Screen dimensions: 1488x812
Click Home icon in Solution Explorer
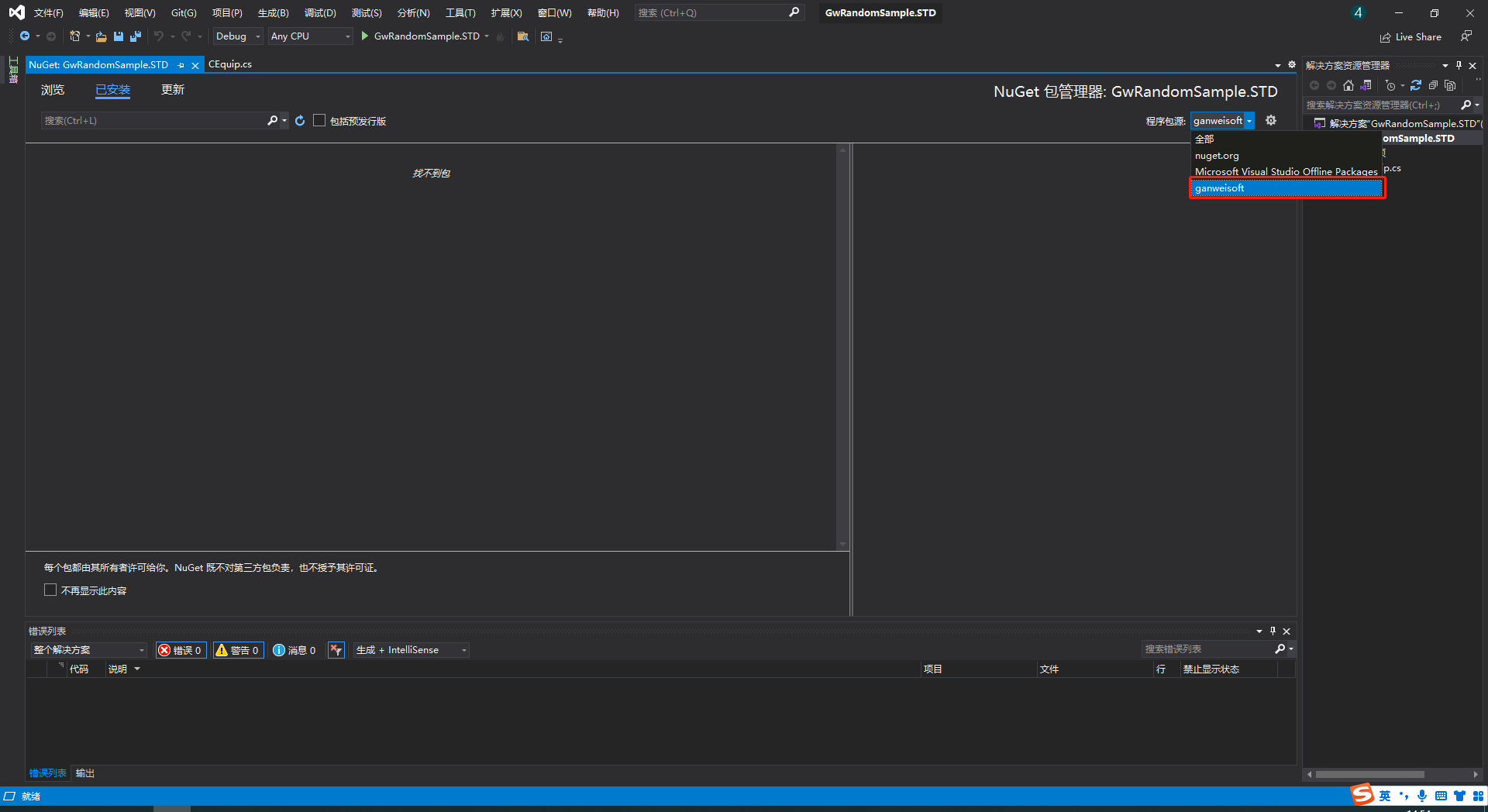(1348, 85)
